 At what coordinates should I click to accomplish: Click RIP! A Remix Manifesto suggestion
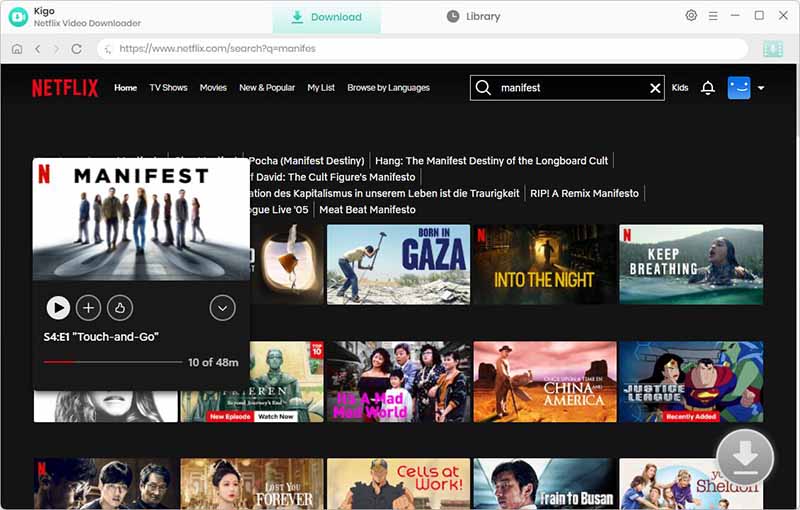584,193
